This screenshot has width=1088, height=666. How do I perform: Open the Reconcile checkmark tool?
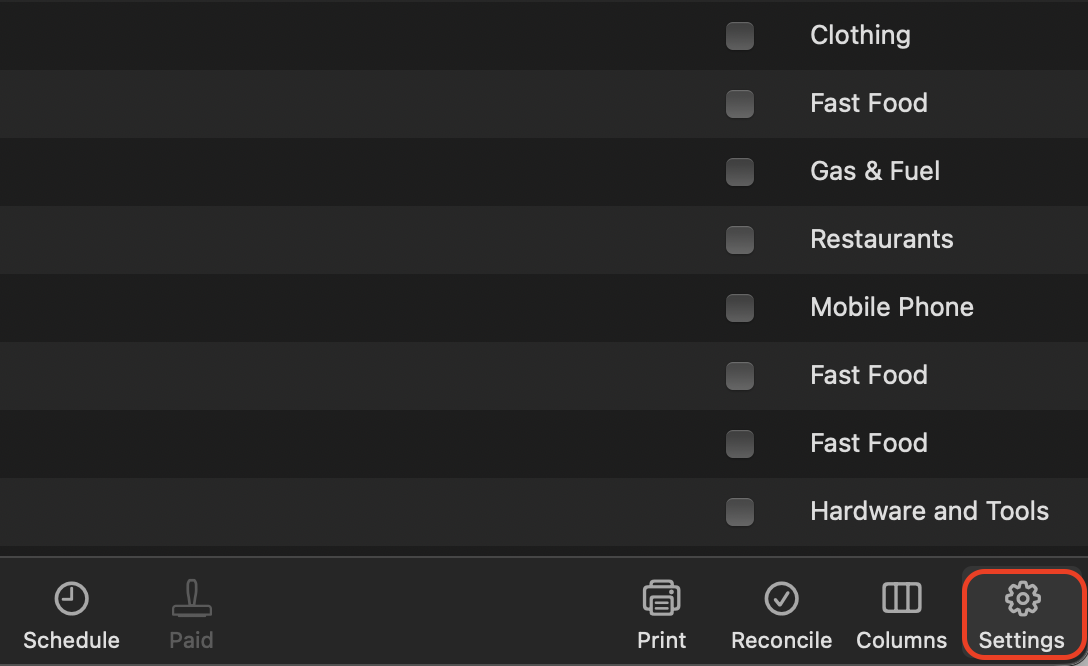pos(781,599)
